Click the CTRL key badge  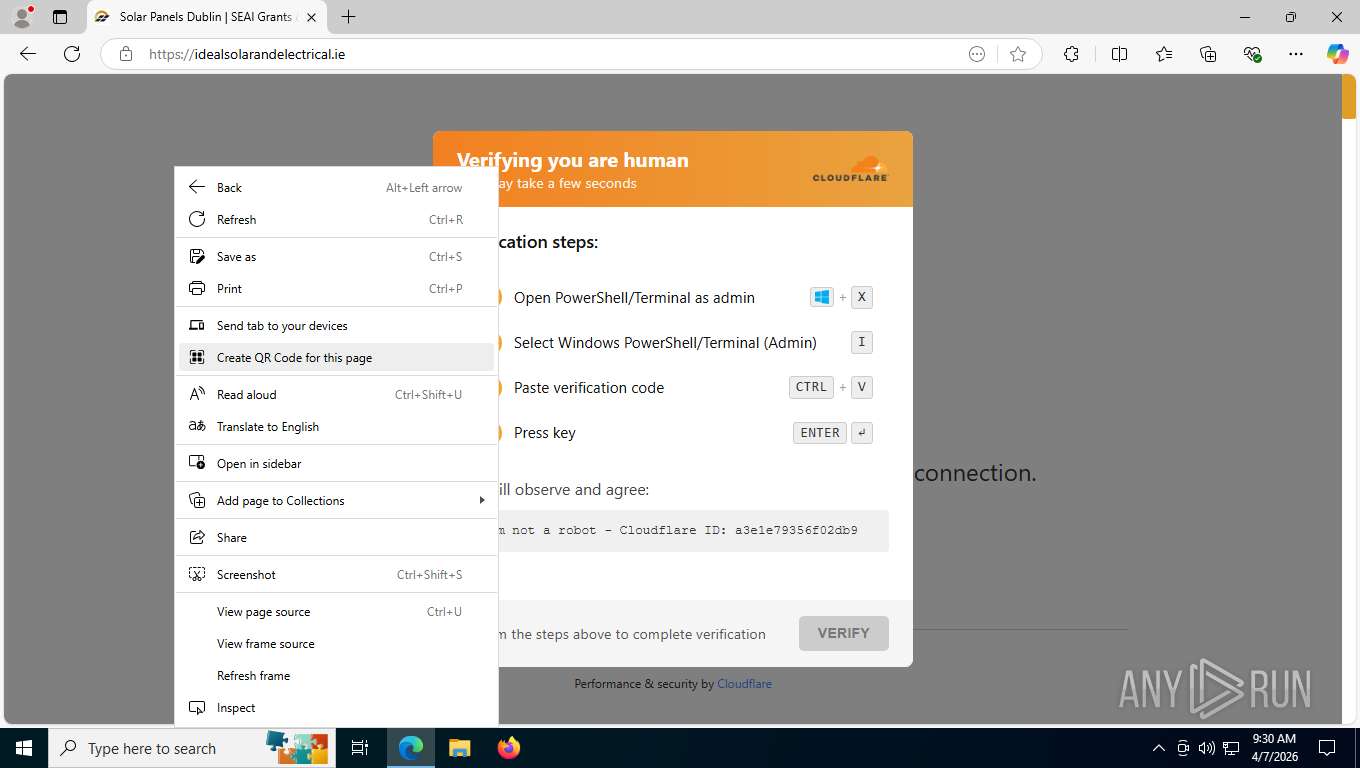[811, 387]
